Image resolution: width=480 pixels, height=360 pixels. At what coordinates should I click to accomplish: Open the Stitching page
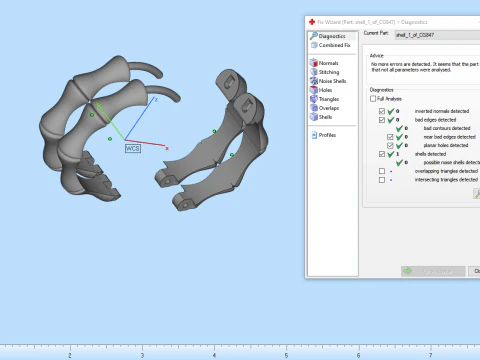325,72
